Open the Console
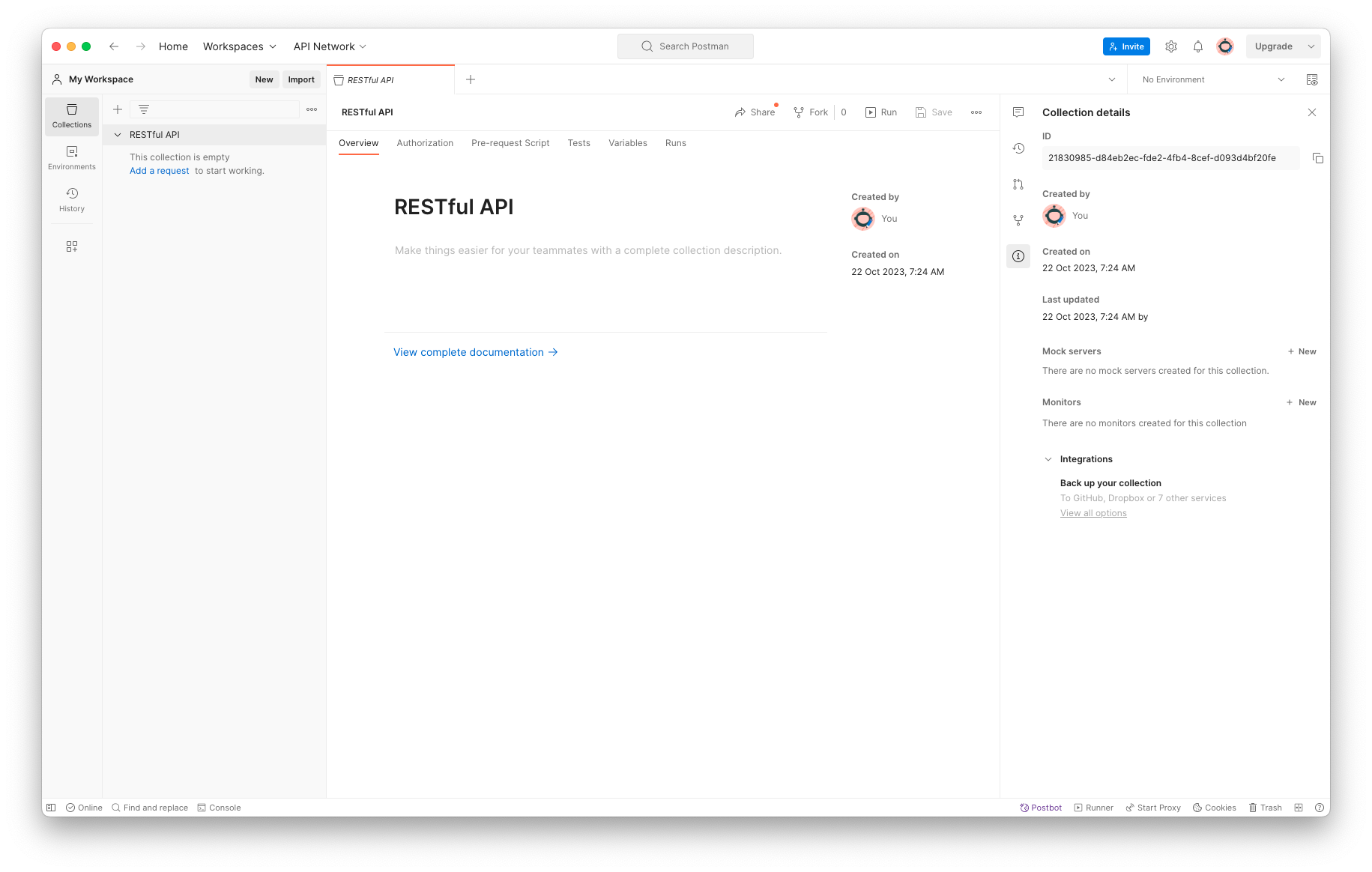The image size is (1372, 872). [219, 808]
